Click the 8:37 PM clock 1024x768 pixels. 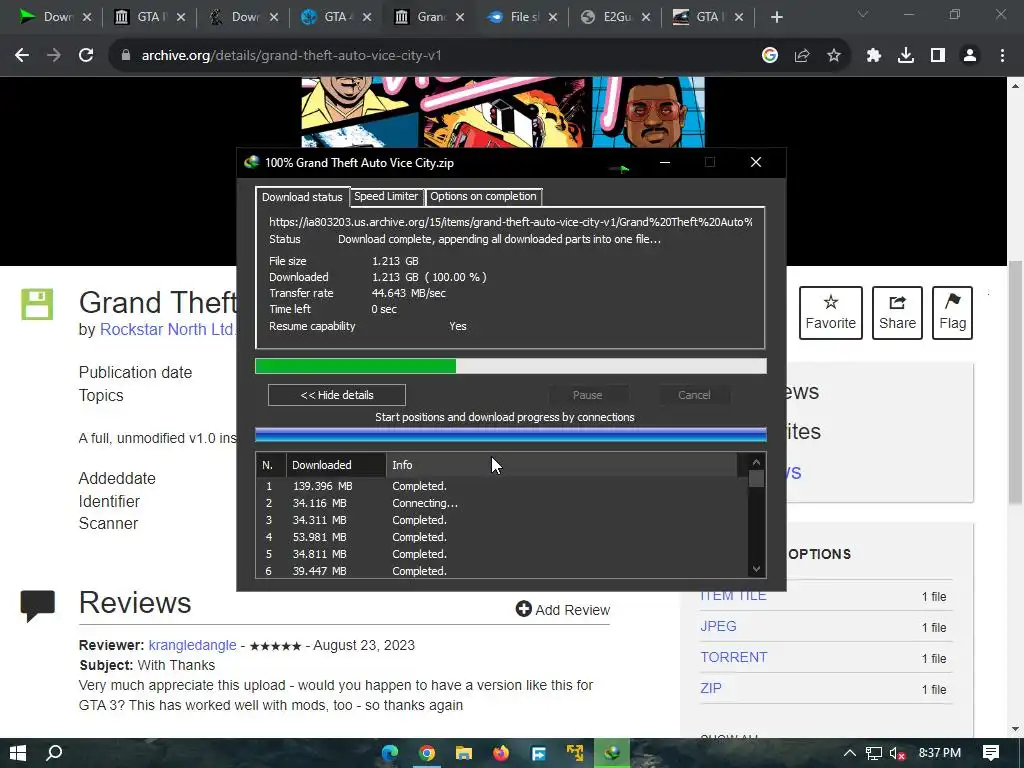[x=940, y=753]
